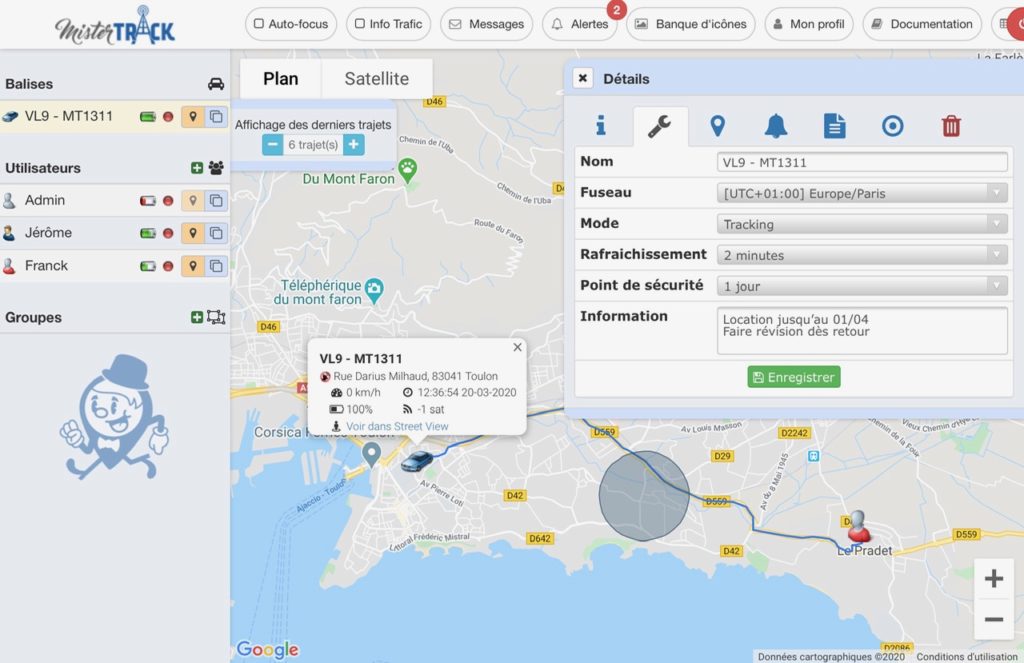Click the blue car marker on the map

(x=417, y=461)
